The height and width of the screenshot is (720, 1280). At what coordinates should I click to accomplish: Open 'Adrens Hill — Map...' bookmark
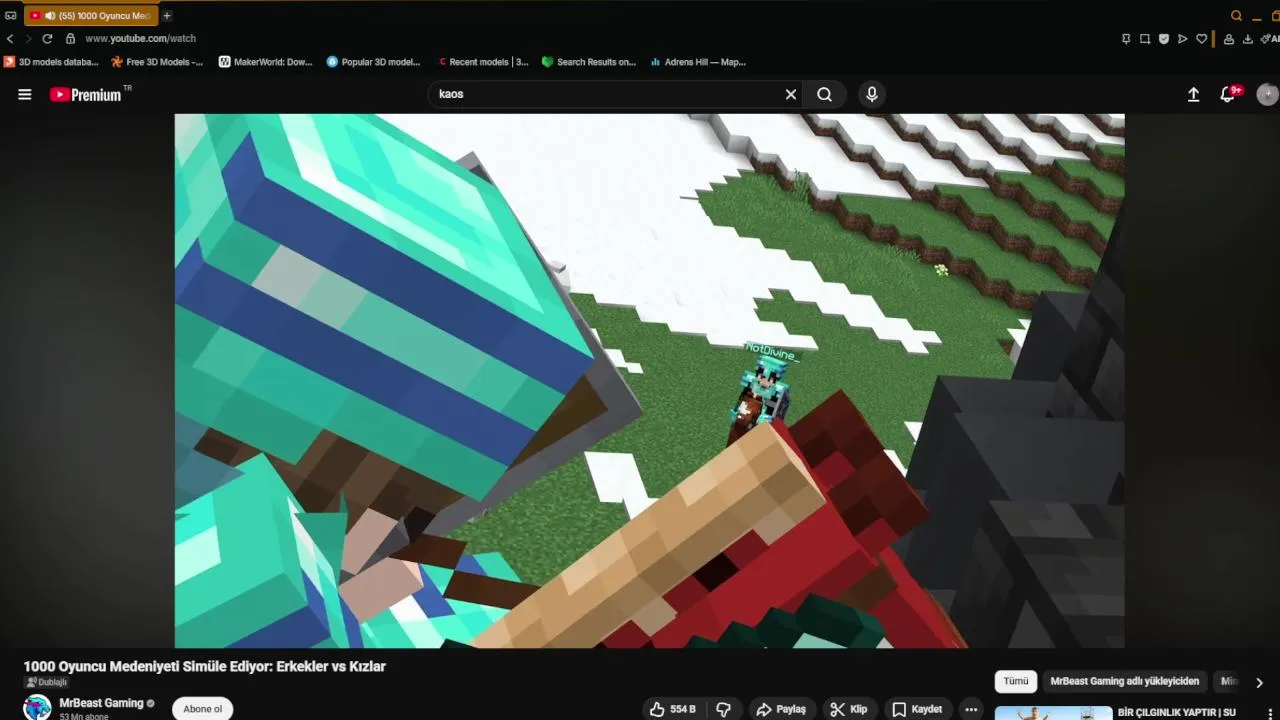pyautogui.click(x=698, y=62)
